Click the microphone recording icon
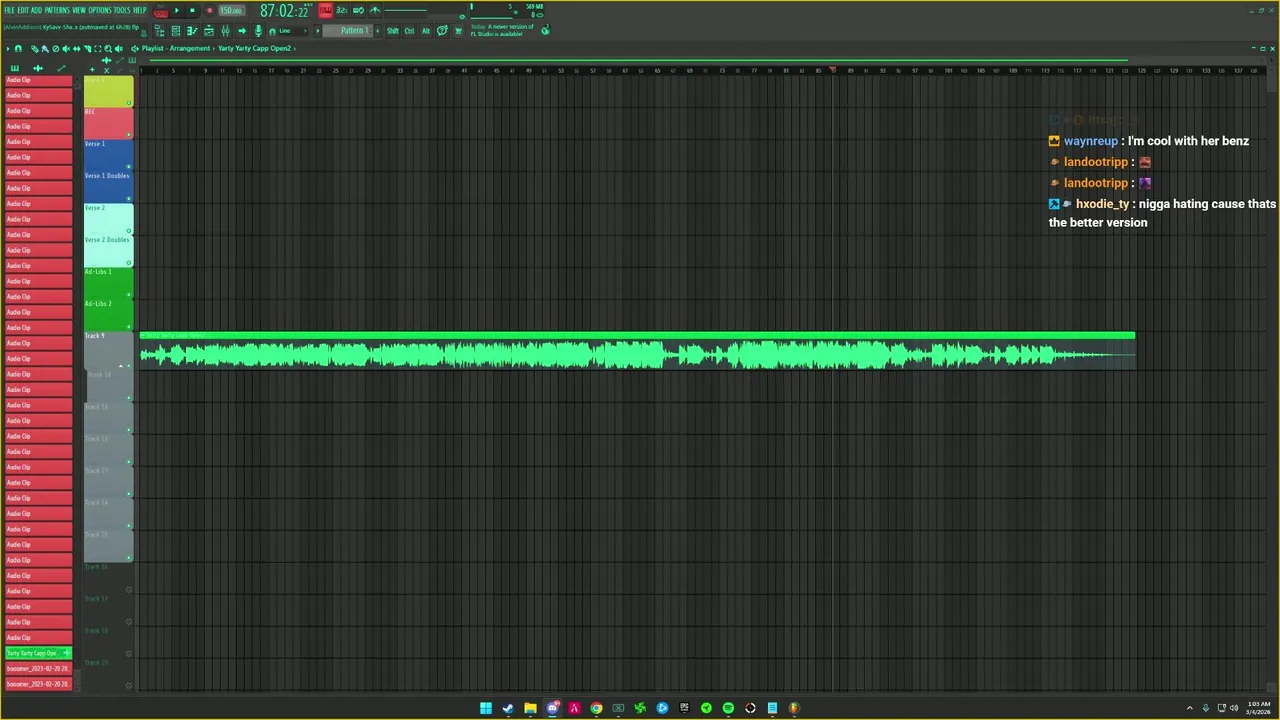The image size is (1280, 720). [258, 31]
